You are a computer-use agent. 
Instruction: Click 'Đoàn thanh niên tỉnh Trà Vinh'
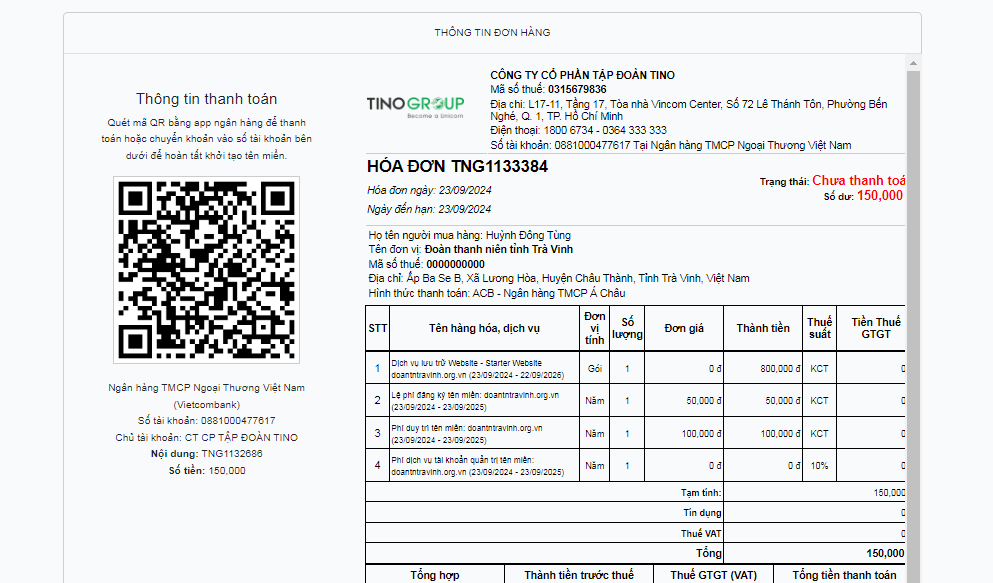pyautogui.click(x=498, y=249)
